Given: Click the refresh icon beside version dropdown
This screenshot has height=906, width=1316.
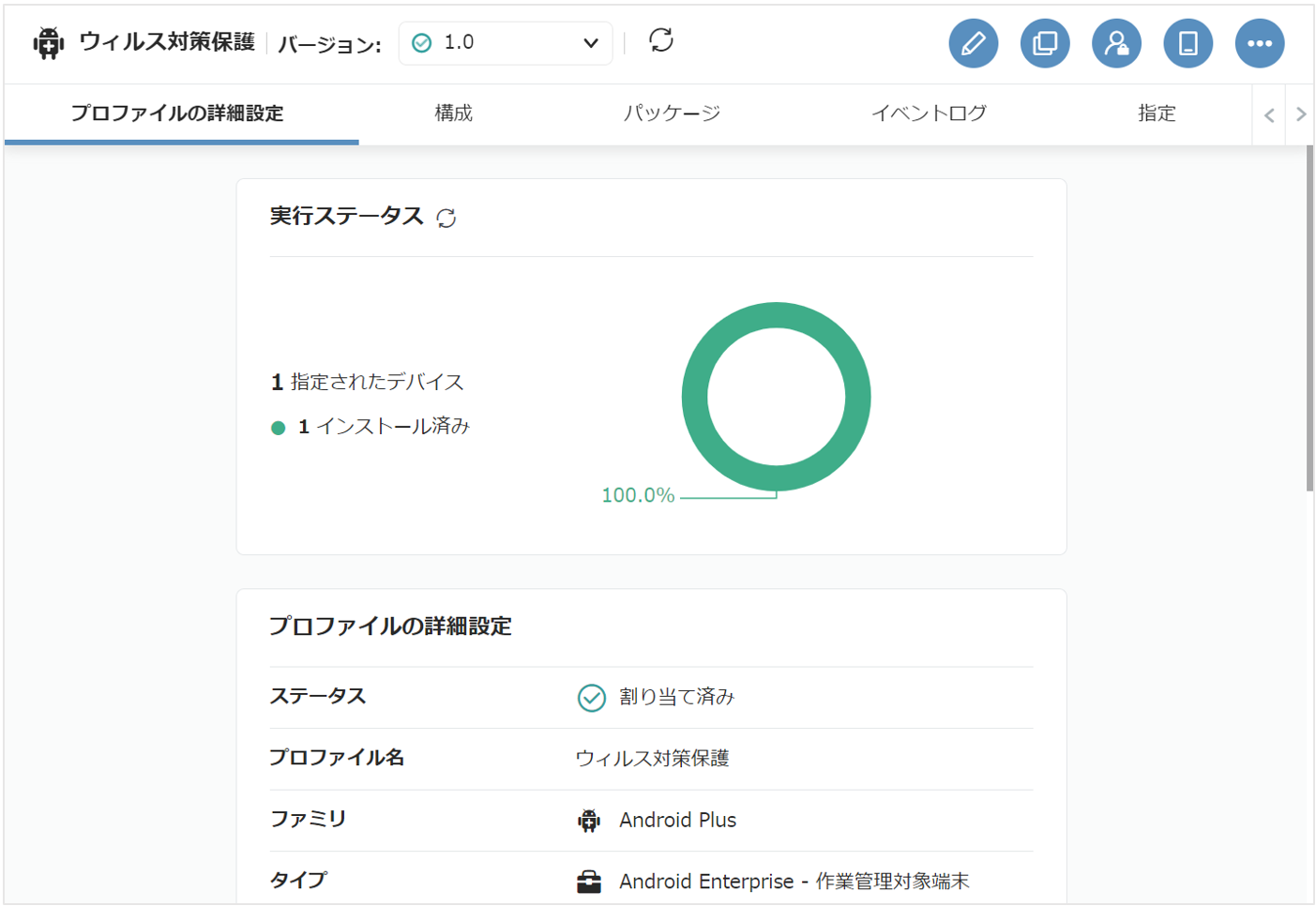Looking at the screenshot, I should coord(661,40).
